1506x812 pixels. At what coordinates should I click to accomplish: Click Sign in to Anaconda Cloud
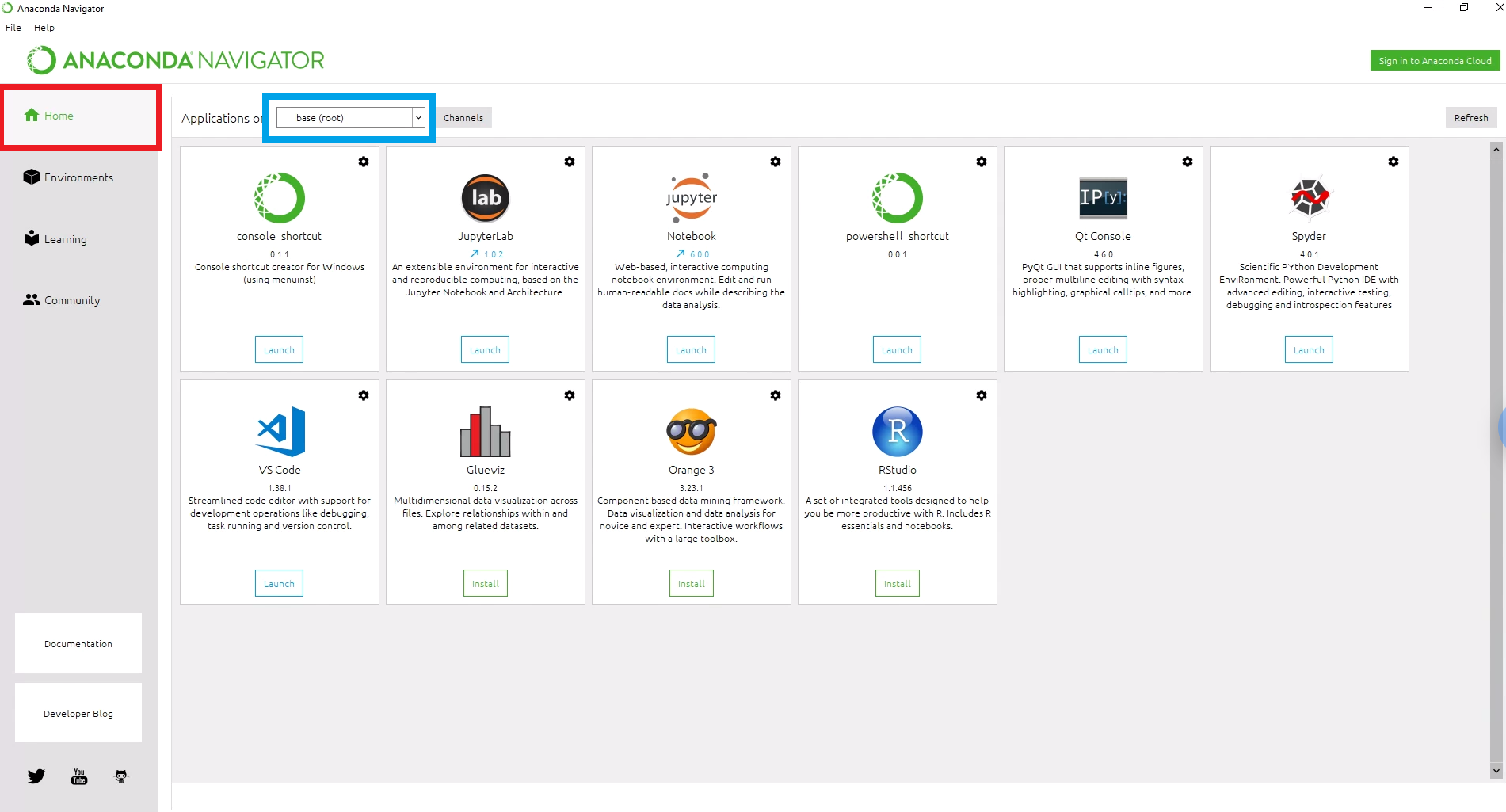[1435, 61]
